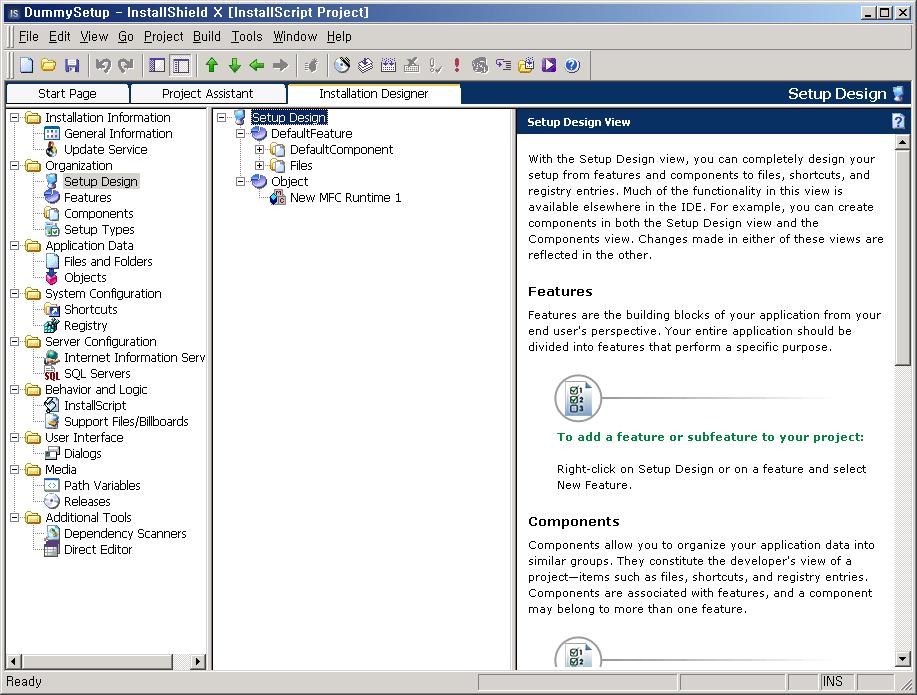Switch to the Project Assistant tab
Screen dimensions: 917x695
pyautogui.click(x=208, y=94)
